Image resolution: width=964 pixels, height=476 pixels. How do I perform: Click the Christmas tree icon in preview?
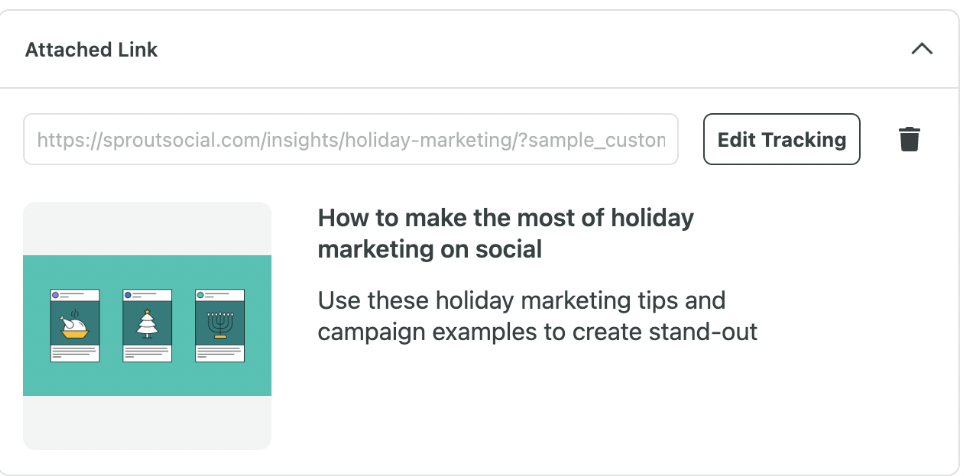click(x=147, y=323)
